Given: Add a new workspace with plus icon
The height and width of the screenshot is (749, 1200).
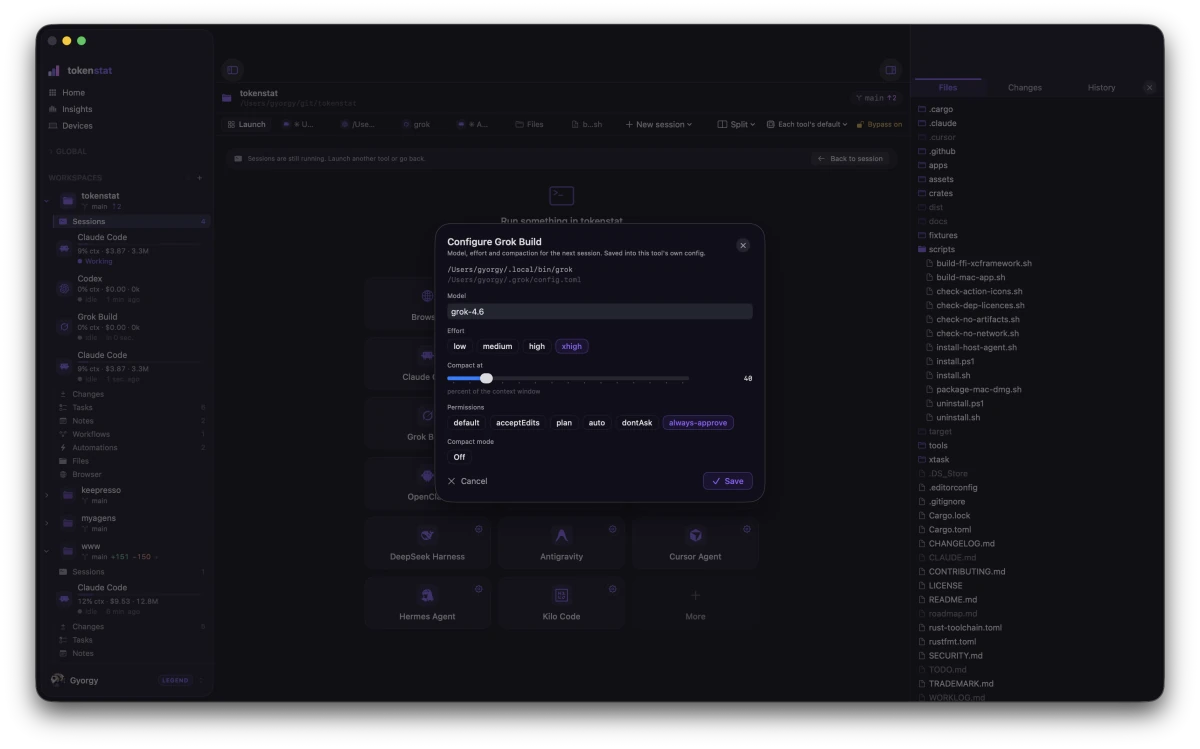Looking at the screenshot, I should click(x=199, y=178).
